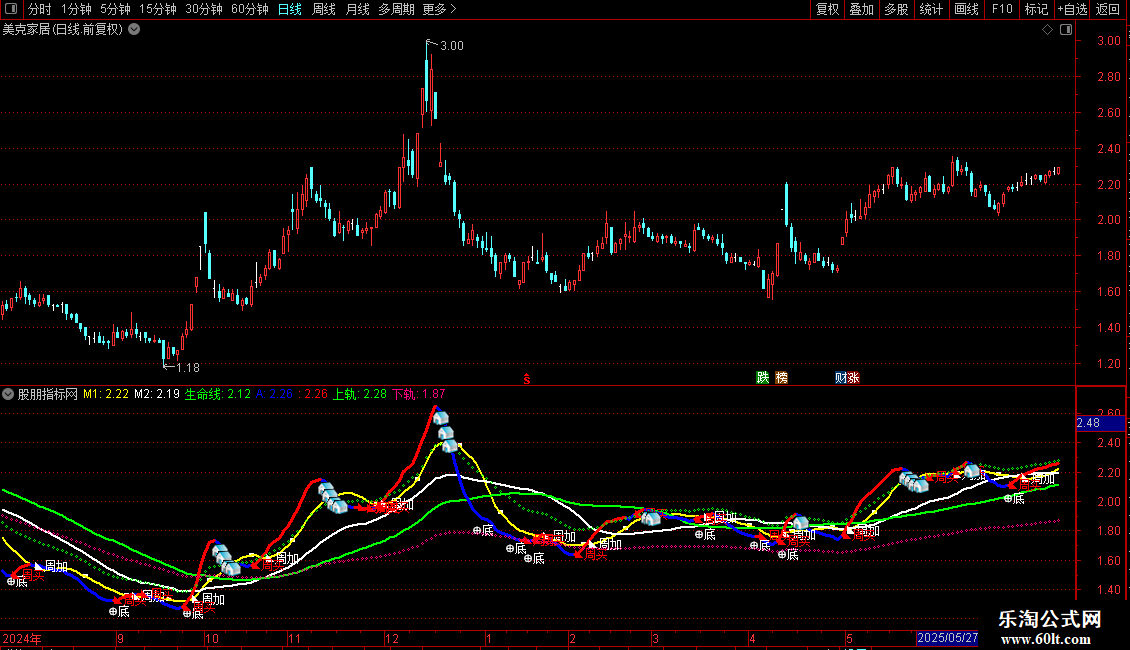The width and height of the screenshot is (1130, 650).
Task: Select the 1分钟 period tab
Action: click(76, 9)
